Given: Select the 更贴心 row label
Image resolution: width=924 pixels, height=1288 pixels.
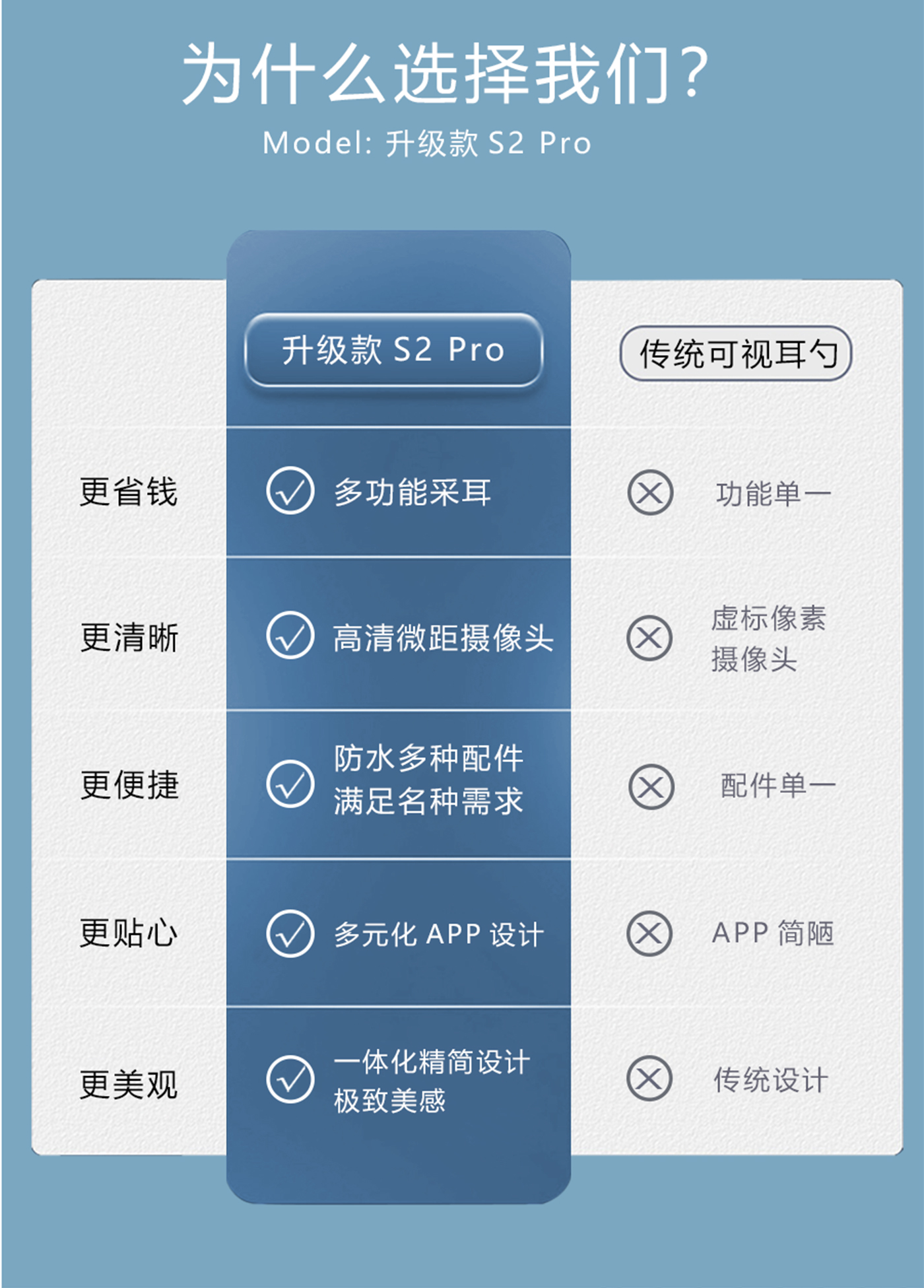Looking at the screenshot, I should (x=129, y=933).
